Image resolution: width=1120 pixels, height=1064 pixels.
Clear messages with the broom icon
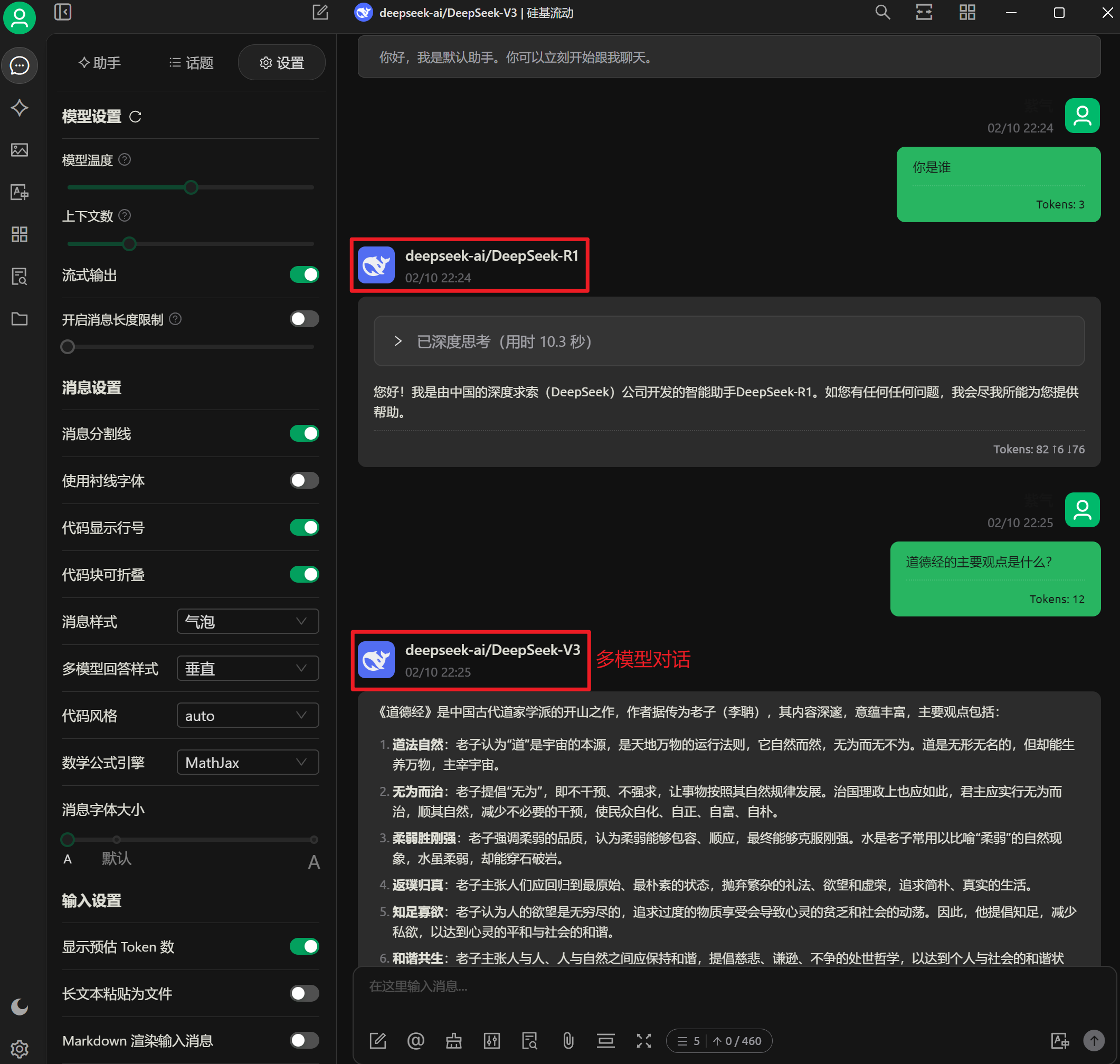point(454,1041)
